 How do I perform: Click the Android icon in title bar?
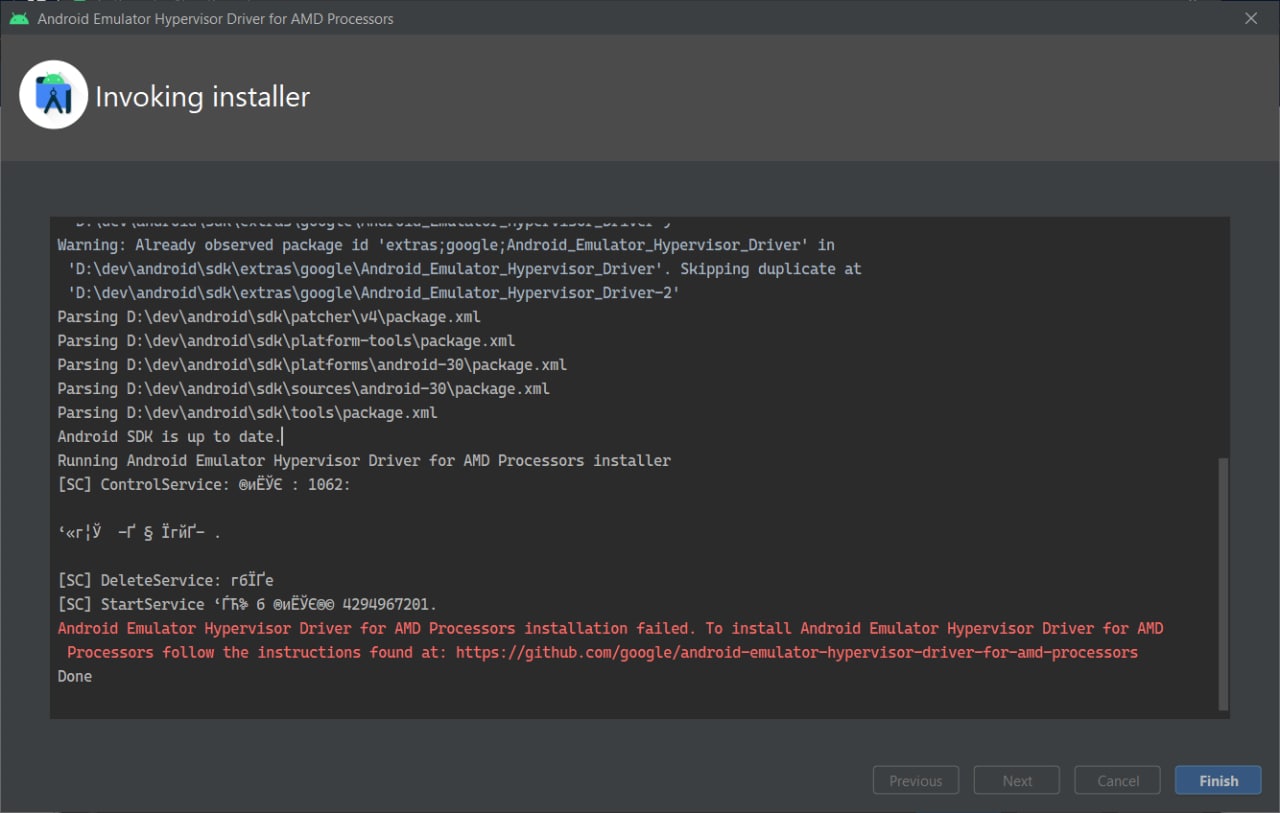pos(19,18)
